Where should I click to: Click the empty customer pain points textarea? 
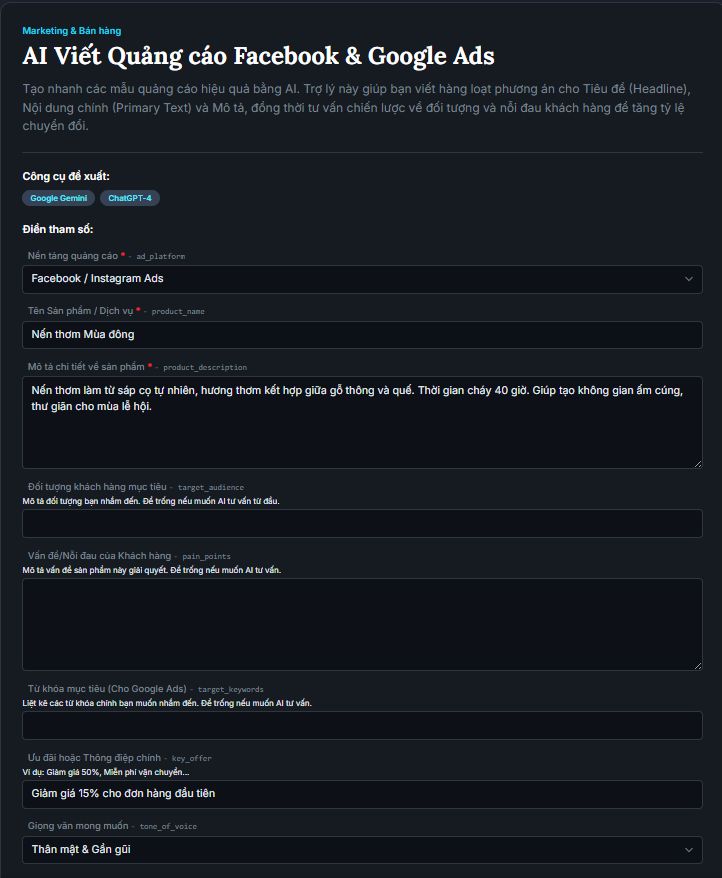(362, 624)
